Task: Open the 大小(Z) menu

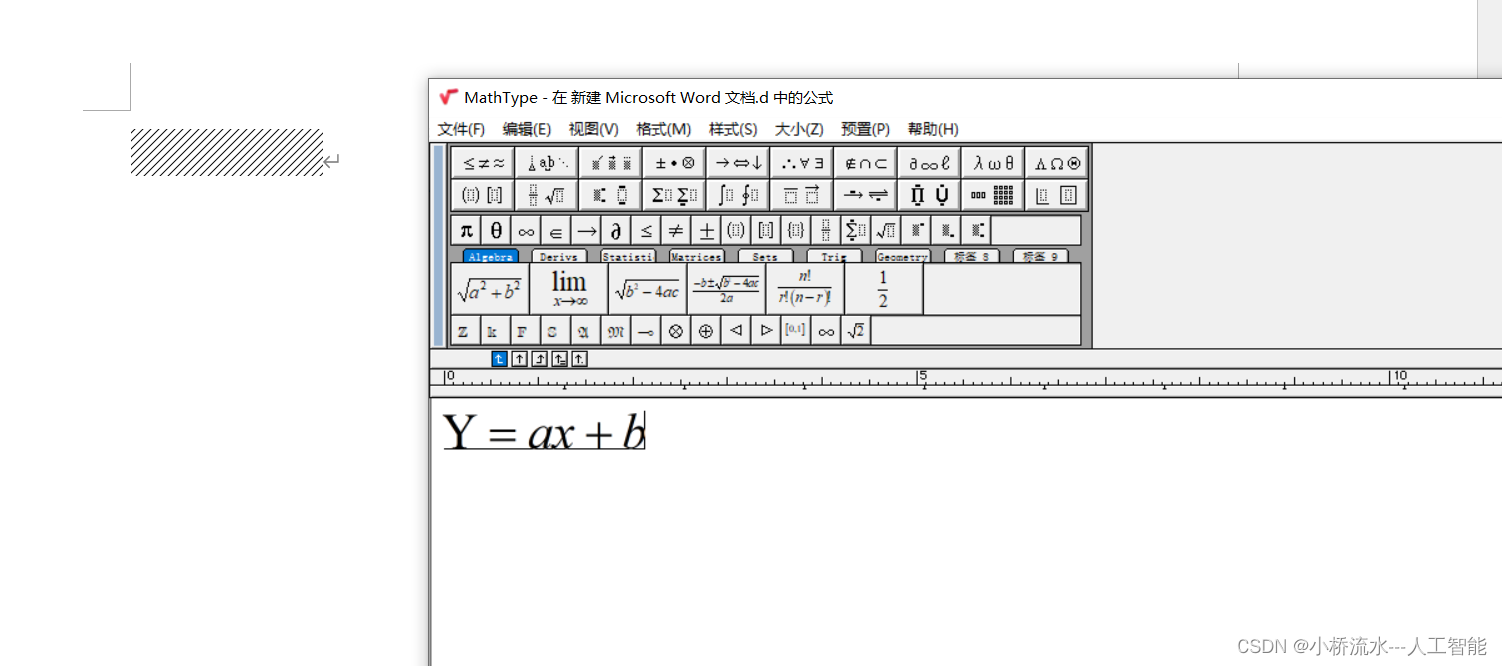Action: click(799, 129)
